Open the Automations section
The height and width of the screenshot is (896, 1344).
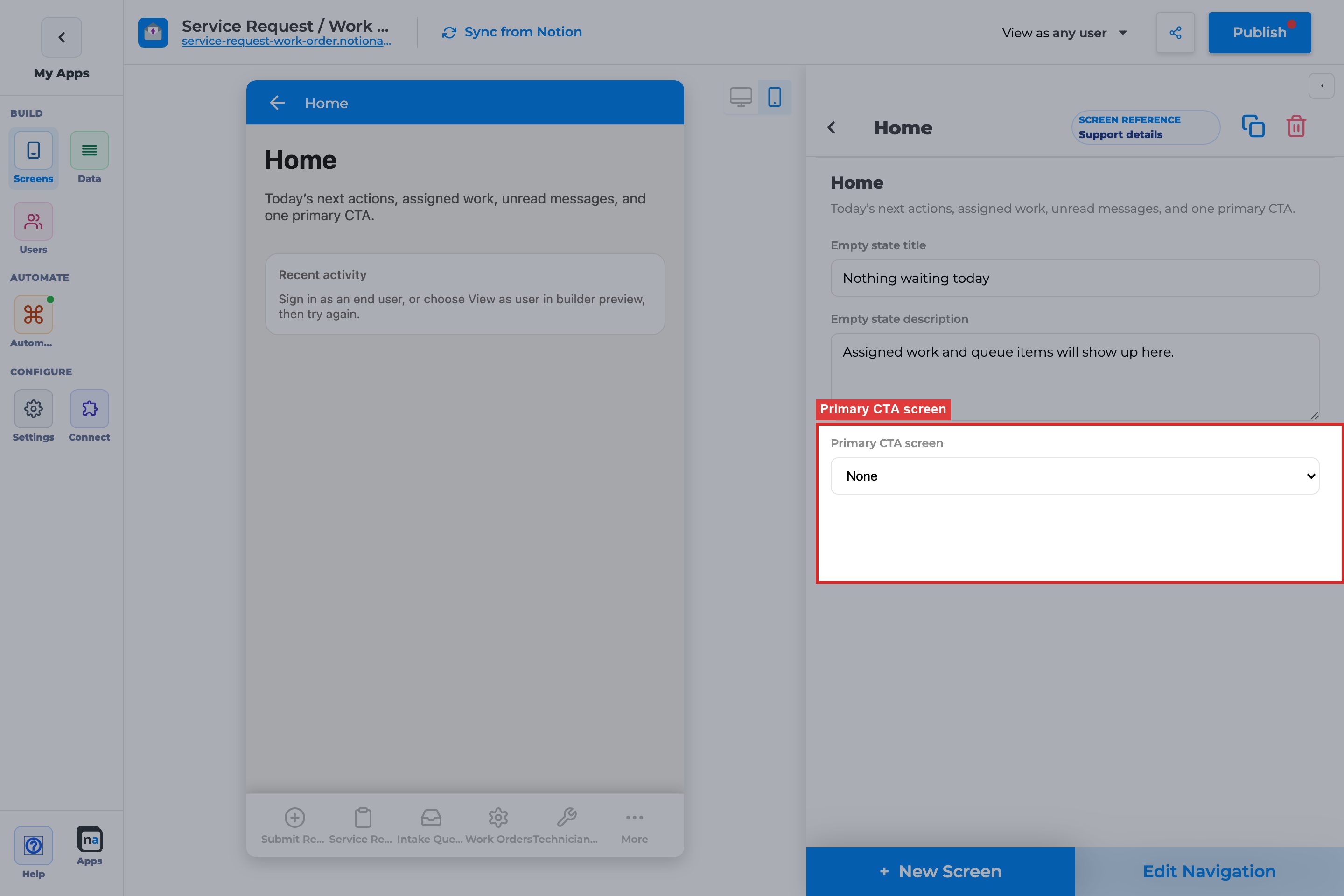(x=33, y=322)
